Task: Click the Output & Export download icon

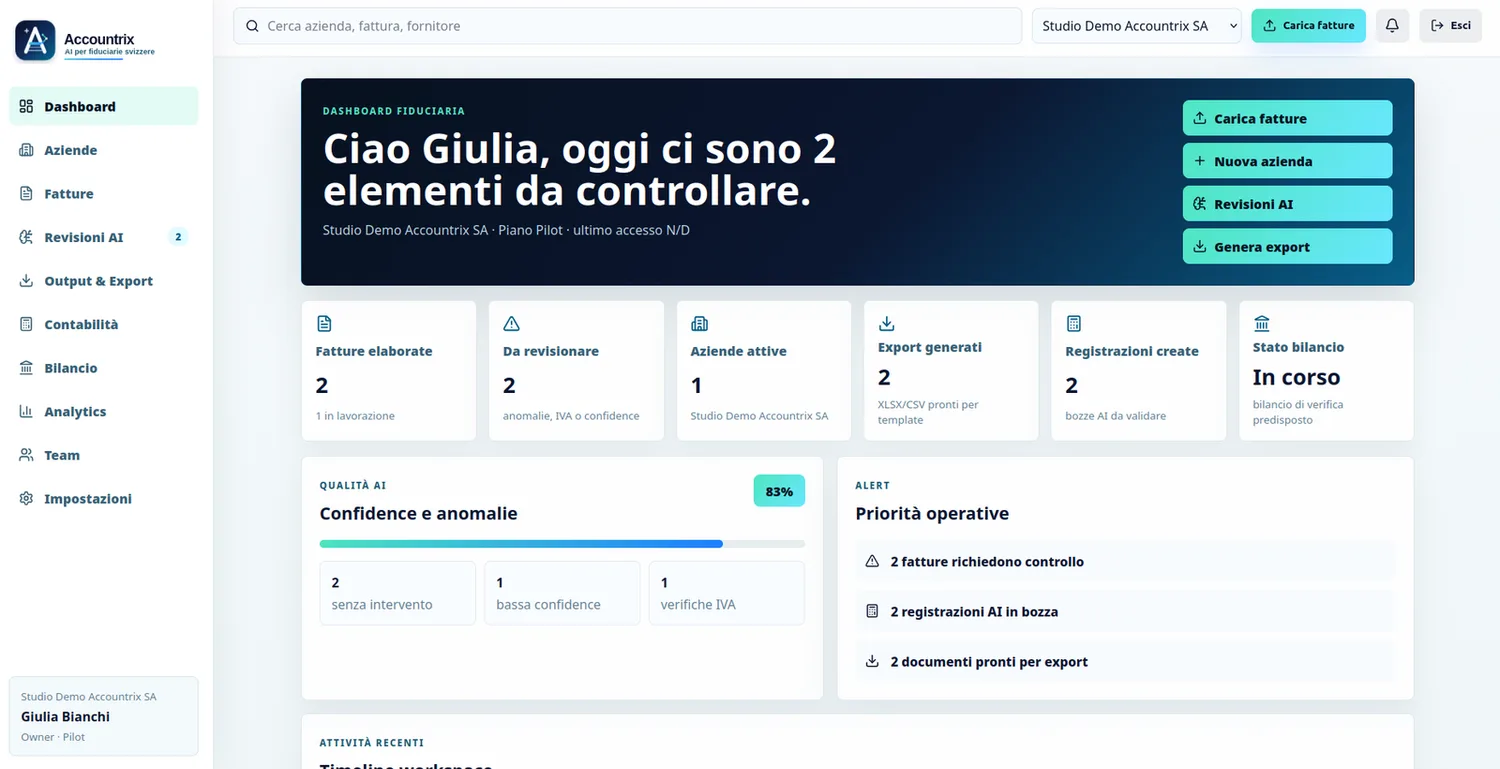Action: (27, 281)
